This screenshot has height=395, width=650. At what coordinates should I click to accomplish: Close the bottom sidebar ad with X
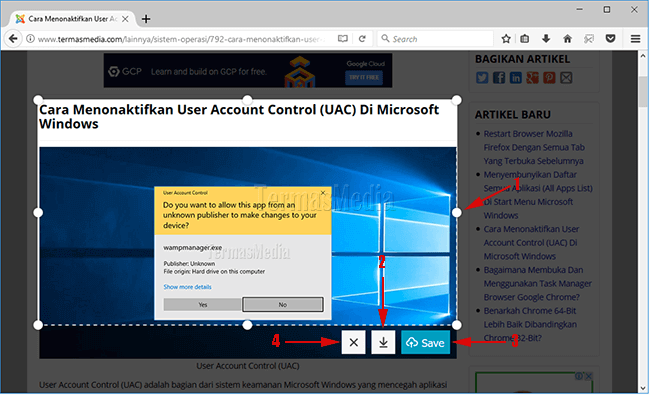tap(588, 376)
